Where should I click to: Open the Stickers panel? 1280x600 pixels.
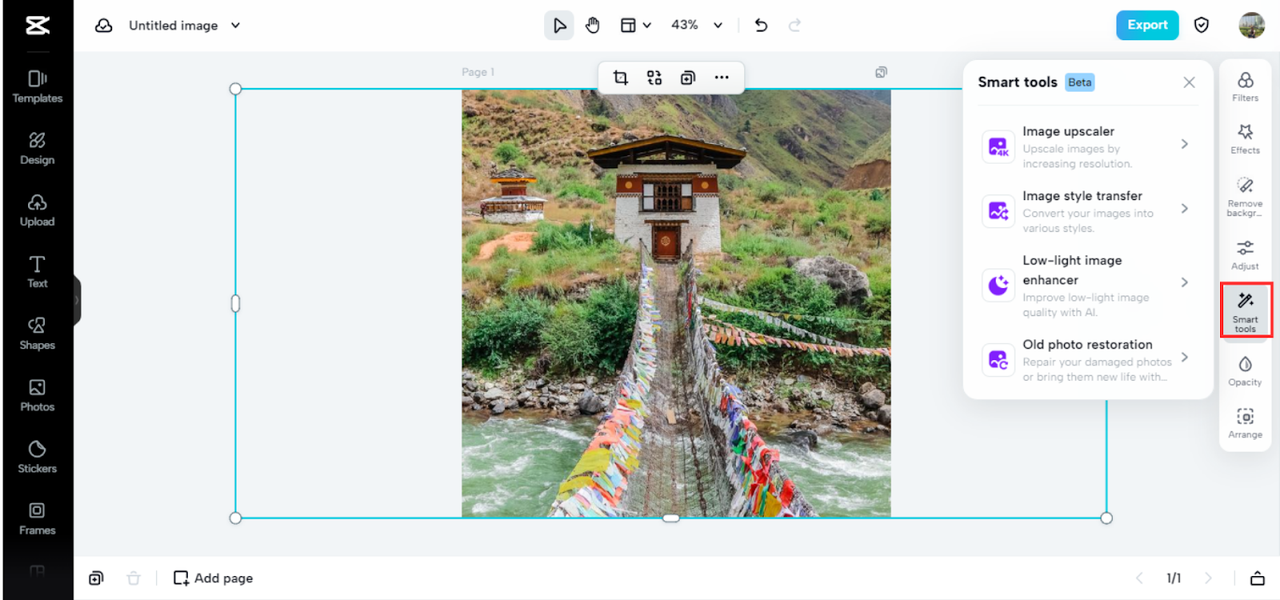pyautogui.click(x=37, y=457)
